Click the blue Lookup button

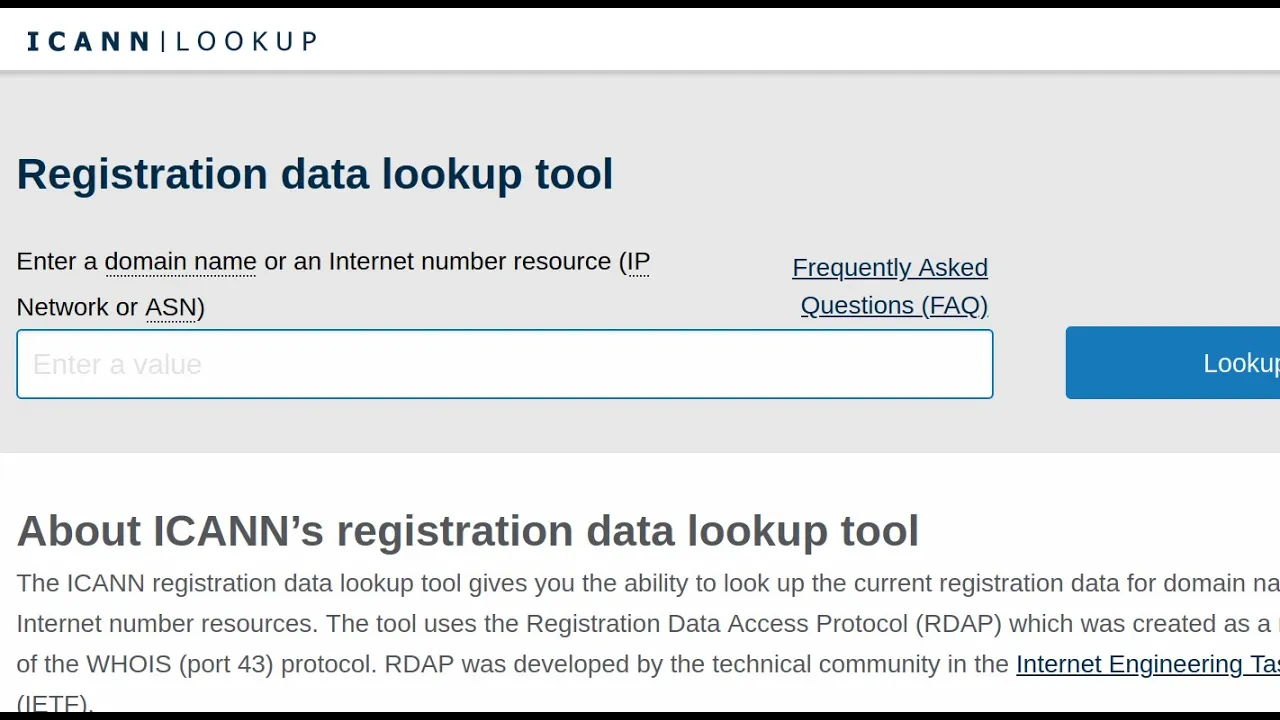click(x=1173, y=363)
